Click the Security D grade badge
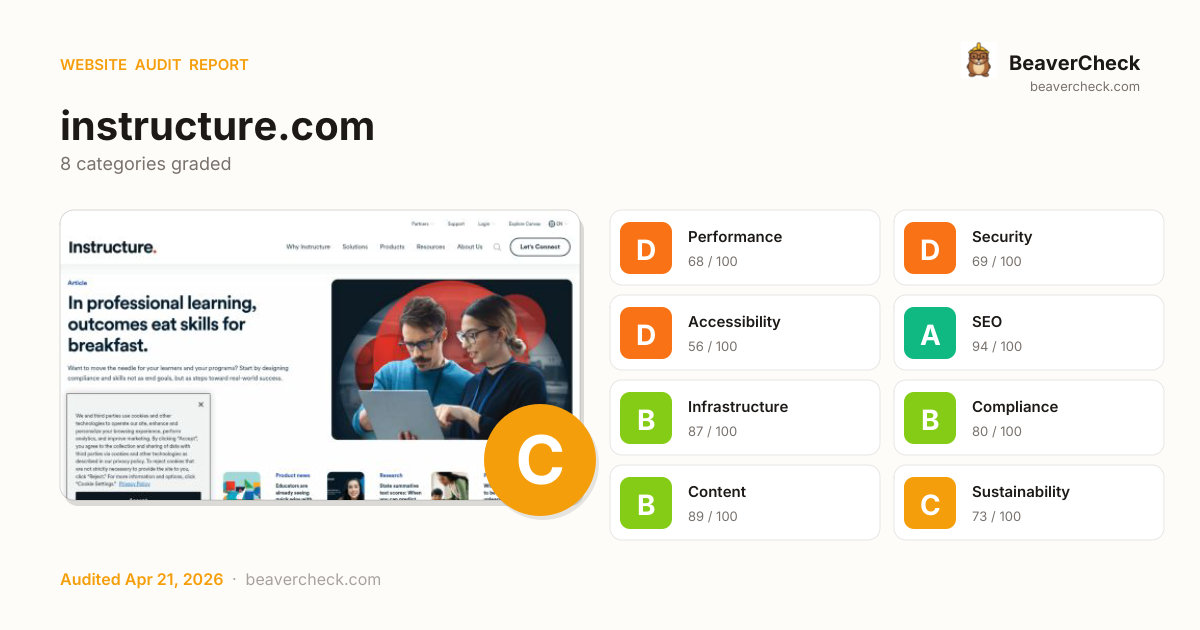1200x630 pixels. pos(930,248)
